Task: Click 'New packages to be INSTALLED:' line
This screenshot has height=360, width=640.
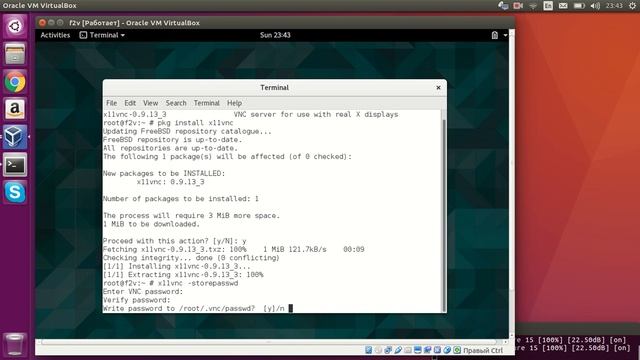Action: (164, 173)
